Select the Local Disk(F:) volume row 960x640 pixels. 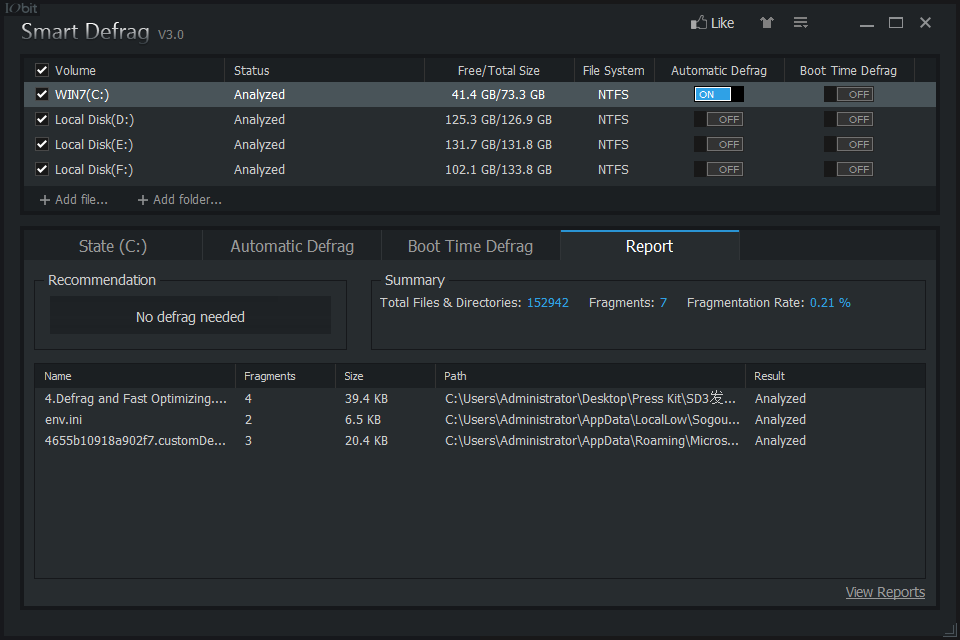(x=479, y=170)
